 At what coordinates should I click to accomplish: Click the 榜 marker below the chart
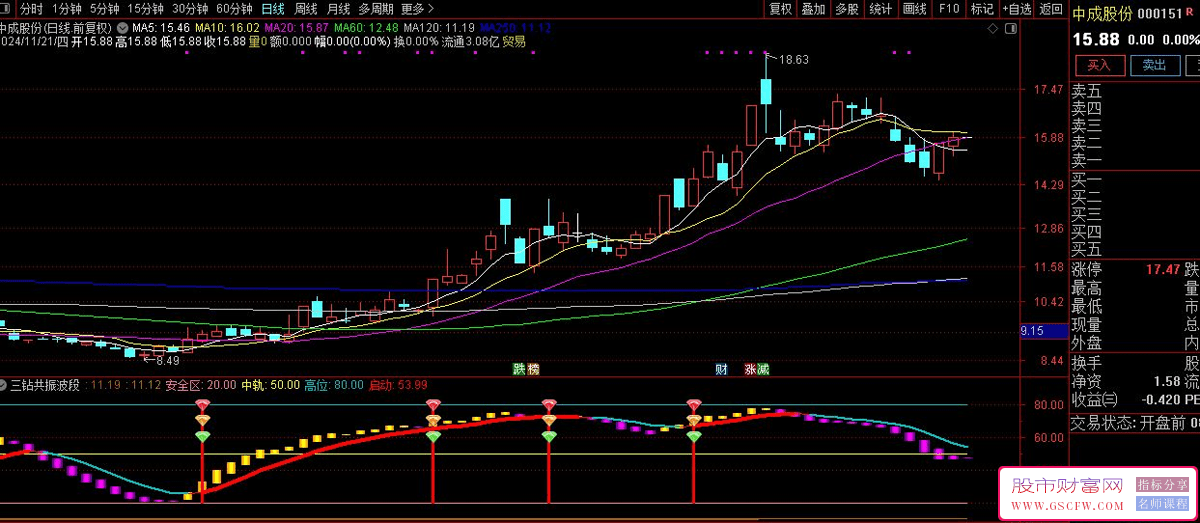[533, 369]
